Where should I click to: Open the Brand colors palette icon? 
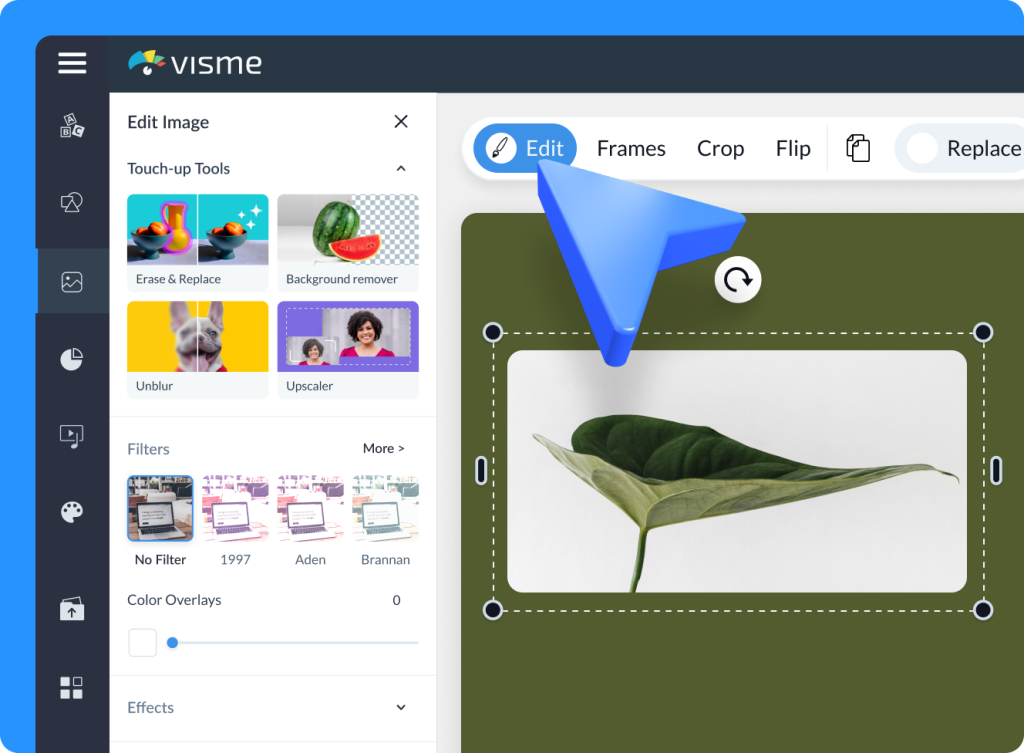[x=71, y=512]
